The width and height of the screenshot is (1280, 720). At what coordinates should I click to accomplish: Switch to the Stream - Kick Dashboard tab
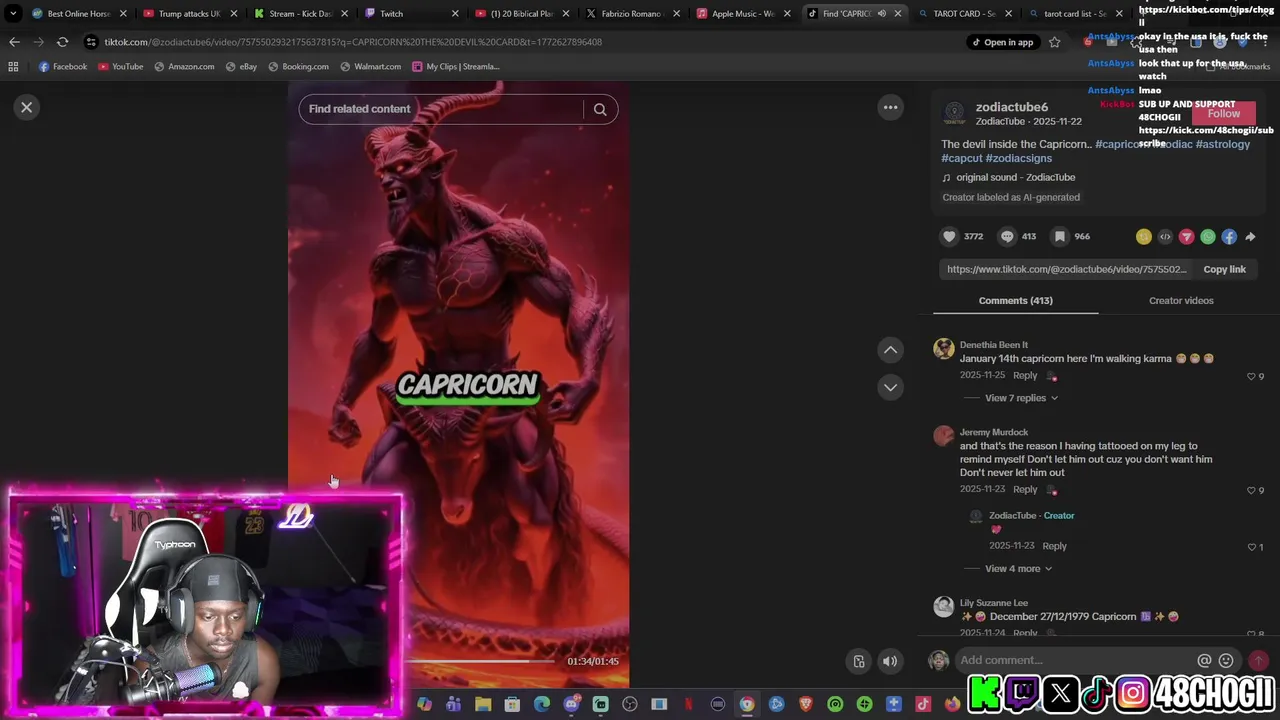300,14
